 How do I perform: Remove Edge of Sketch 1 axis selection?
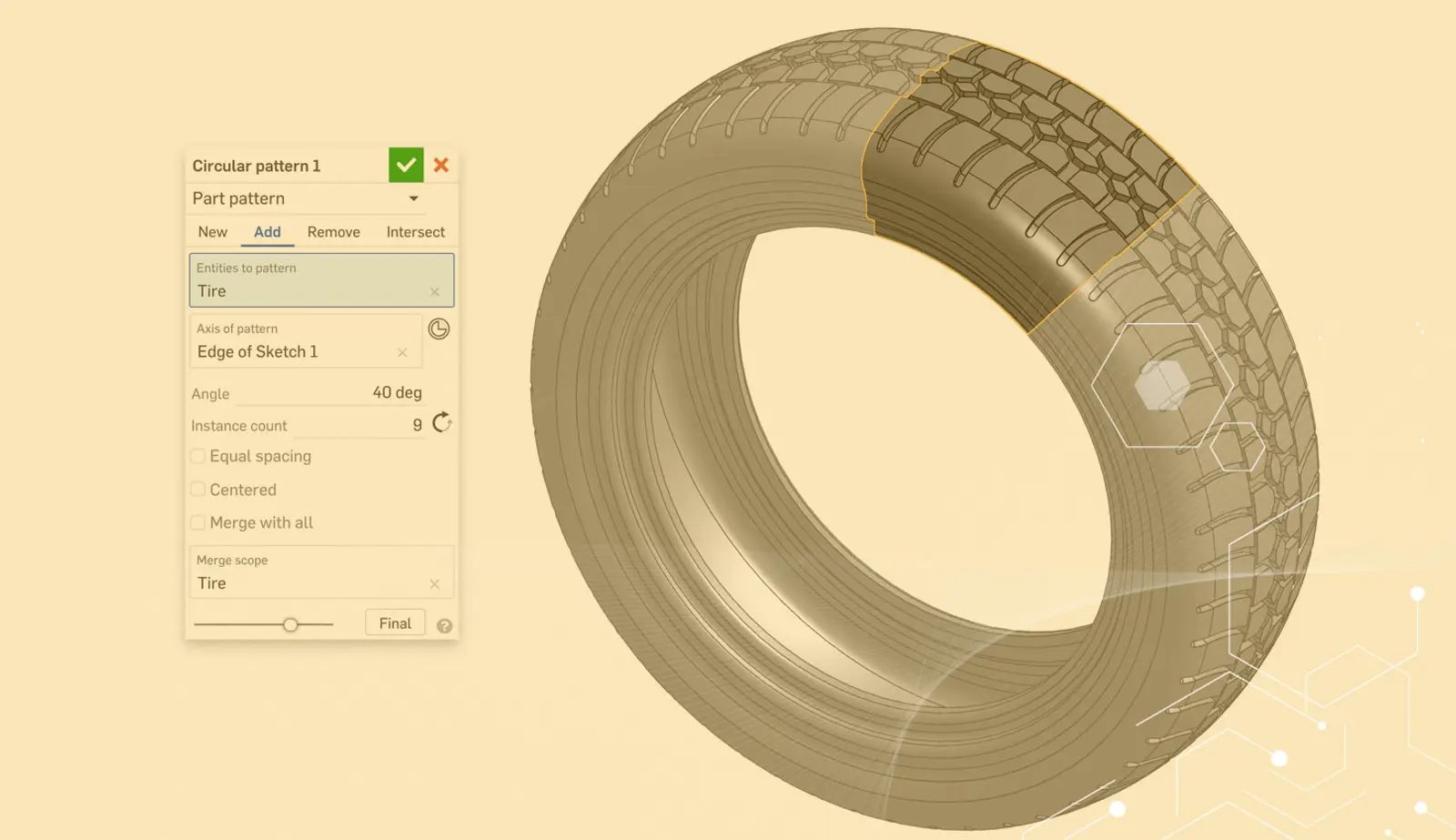(x=402, y=352)
